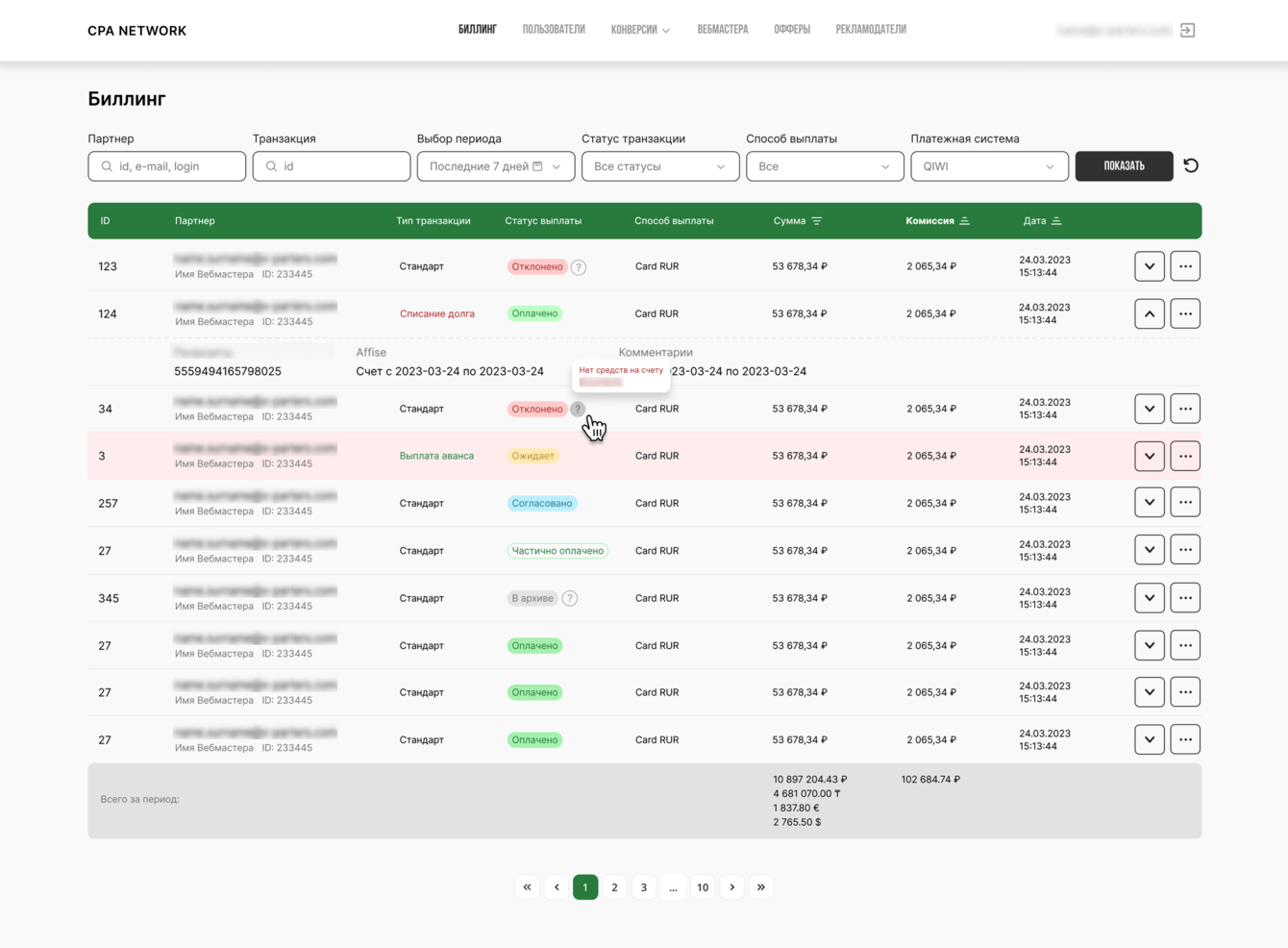Go to page 10 in pagination
Screen dimensions: 1288x948
pos(703,886)
